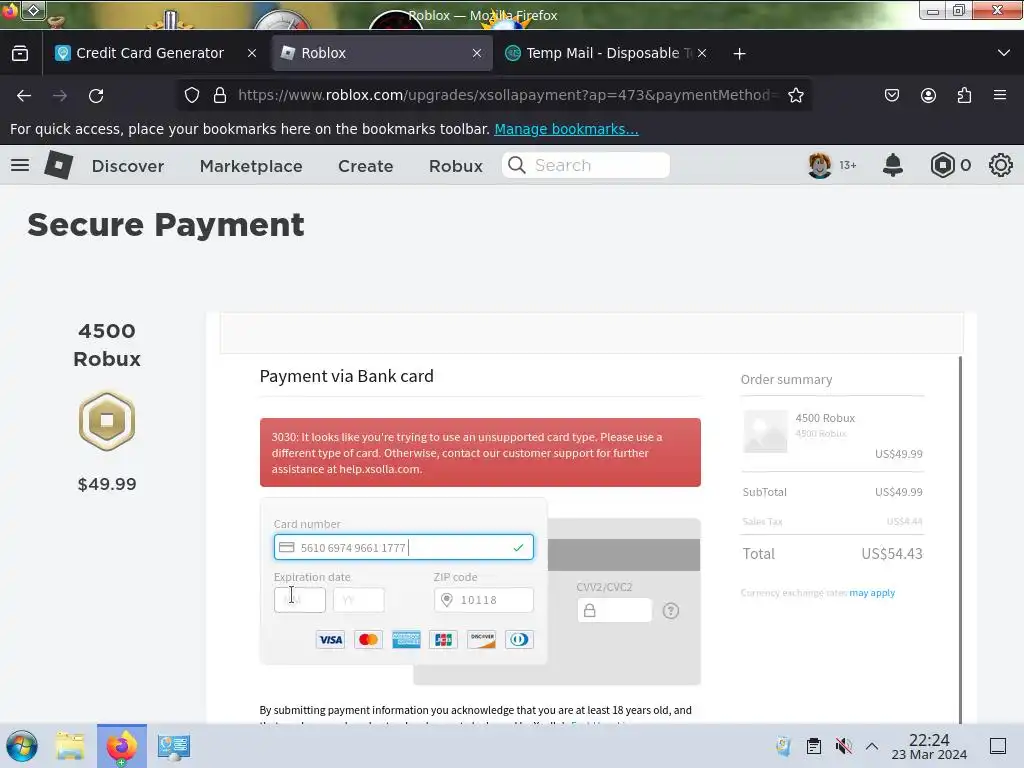Click the Firefox back arrow
Screen dimensions: 1024x768
24,95
